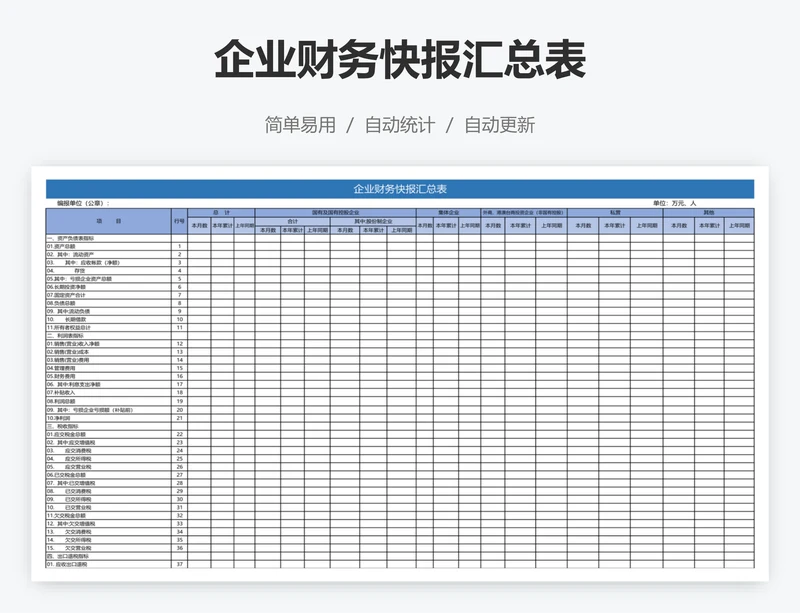
Task: Click 本月数 header under 私营
Action: (x=583, y=226)
